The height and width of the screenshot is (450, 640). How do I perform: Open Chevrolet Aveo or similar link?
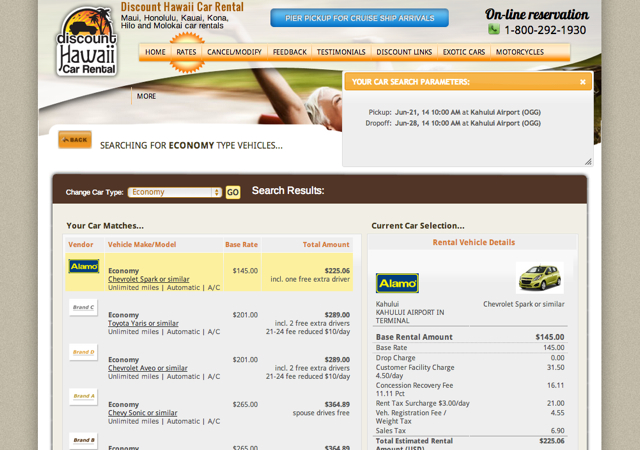point(148,368)
